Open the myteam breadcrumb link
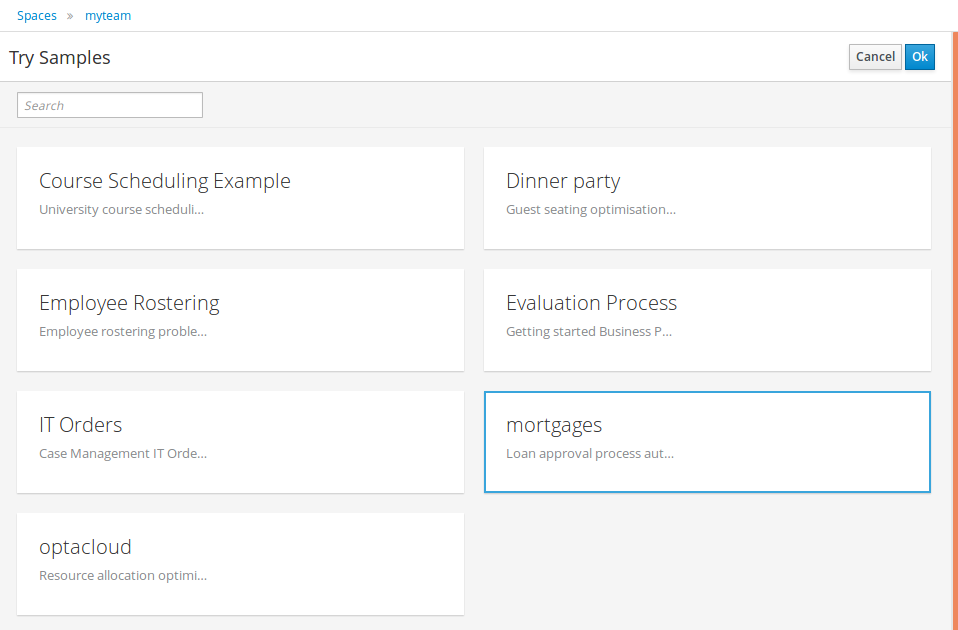This screenshot has height=630, width=958. (x=108, y=16)
